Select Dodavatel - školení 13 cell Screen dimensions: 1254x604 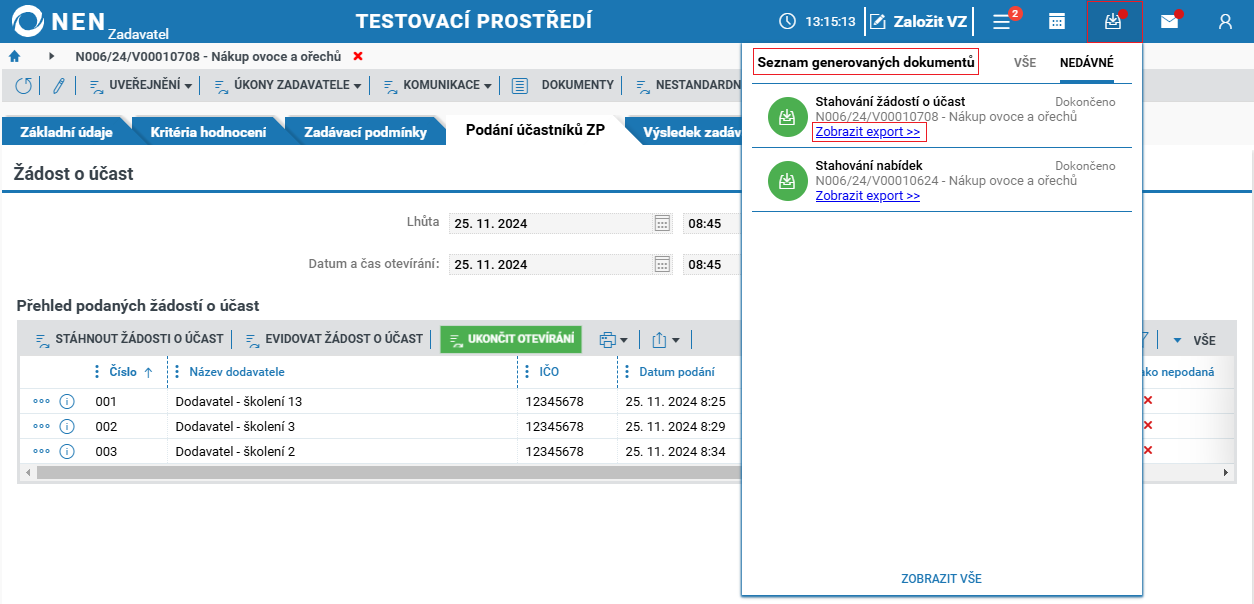point(342,401)
